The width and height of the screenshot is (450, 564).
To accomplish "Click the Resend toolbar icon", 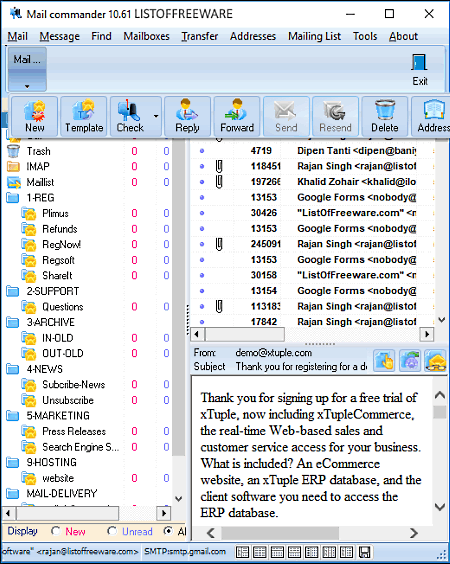I will (335, 116).
